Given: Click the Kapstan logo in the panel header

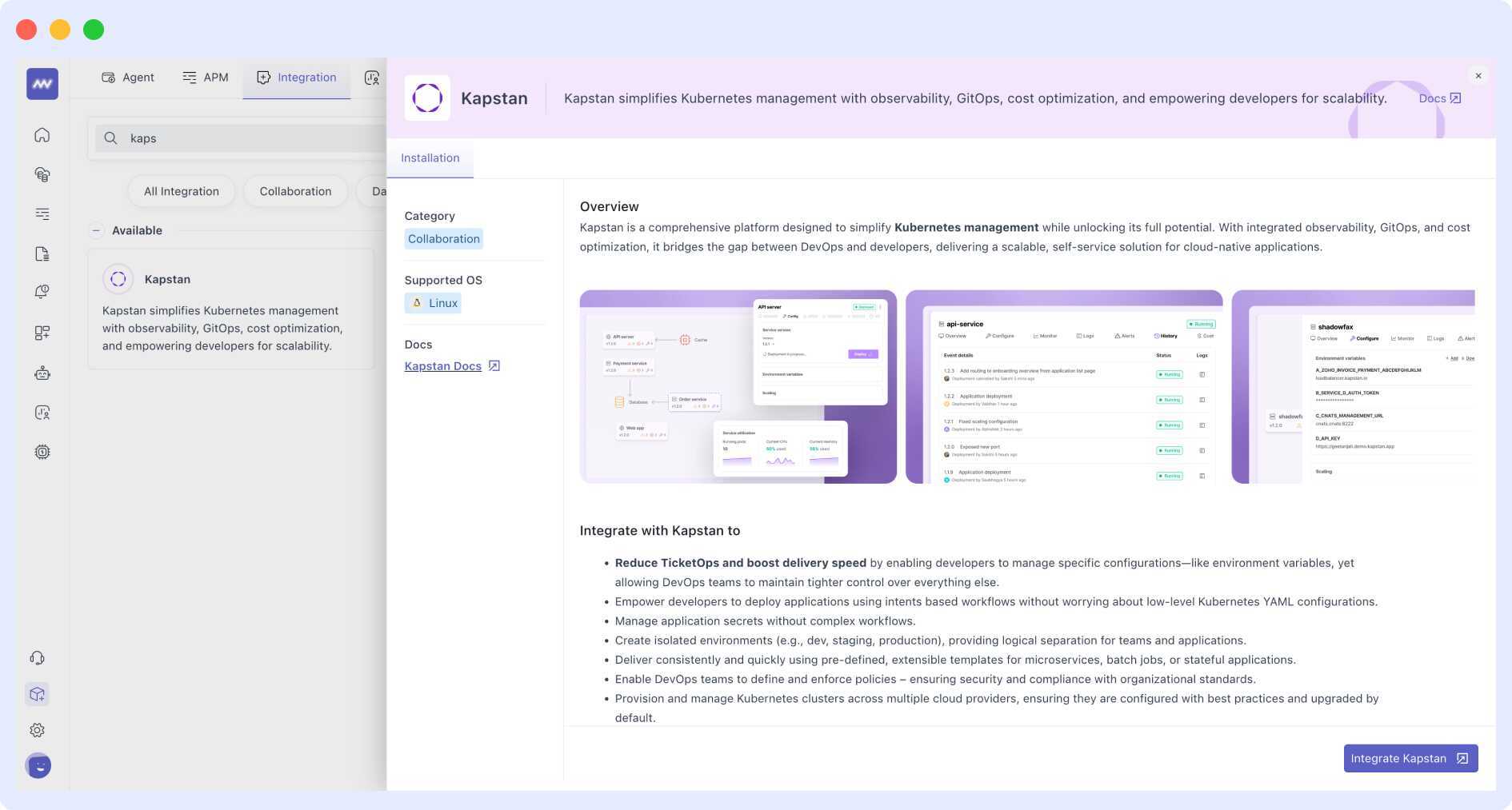Looking at the screenshot, I should [427, 98].
